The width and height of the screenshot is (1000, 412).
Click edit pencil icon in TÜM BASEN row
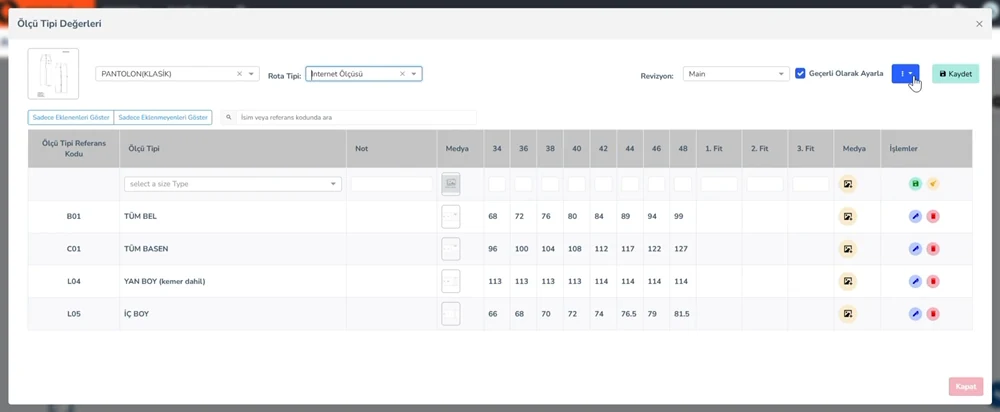click(x=915, y=249)
